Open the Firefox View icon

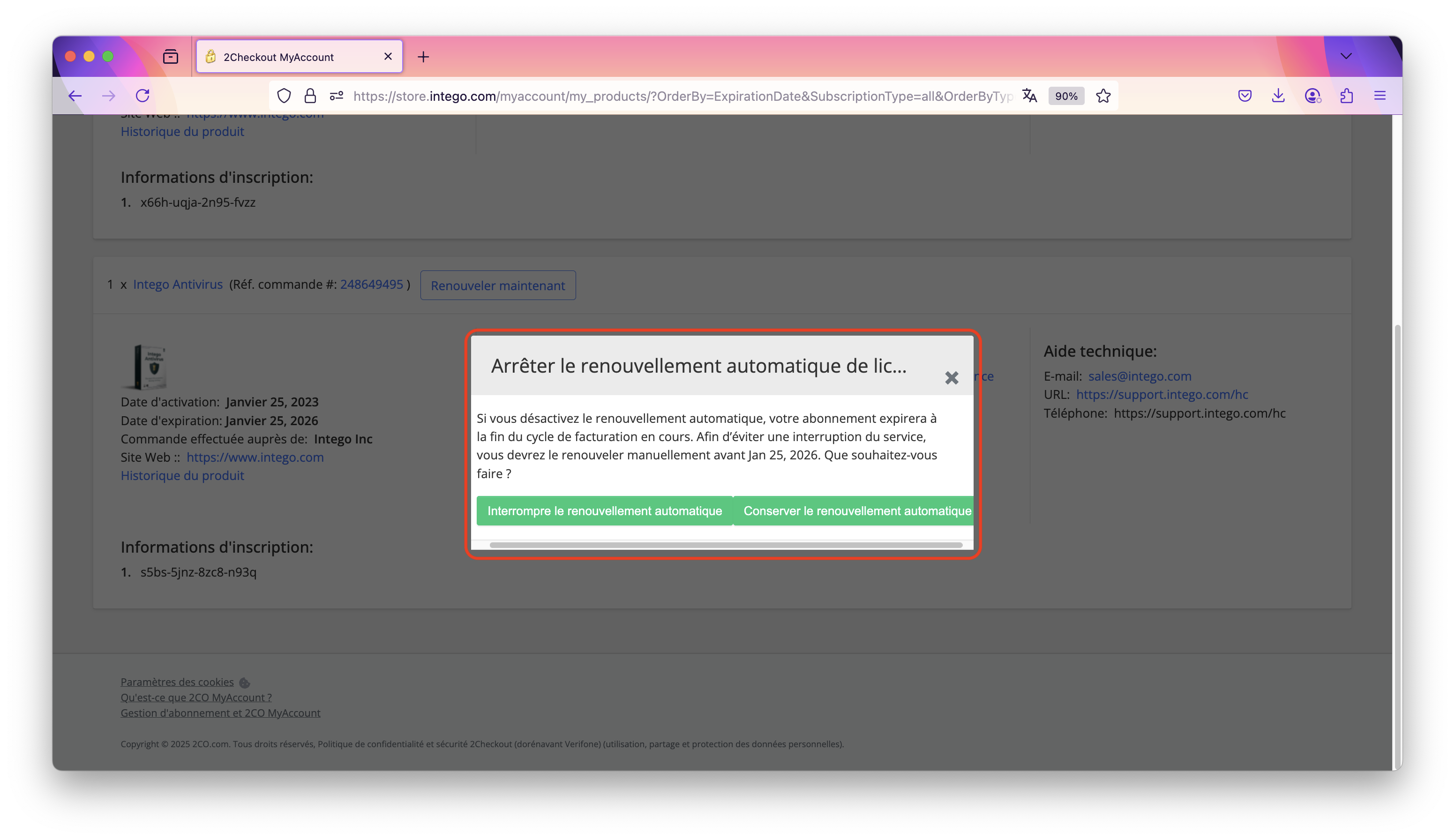coord(170,57)
